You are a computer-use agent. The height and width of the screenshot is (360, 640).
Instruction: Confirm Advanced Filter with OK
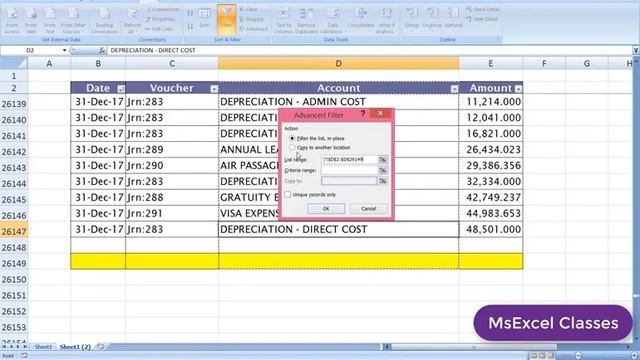point(326,209)
